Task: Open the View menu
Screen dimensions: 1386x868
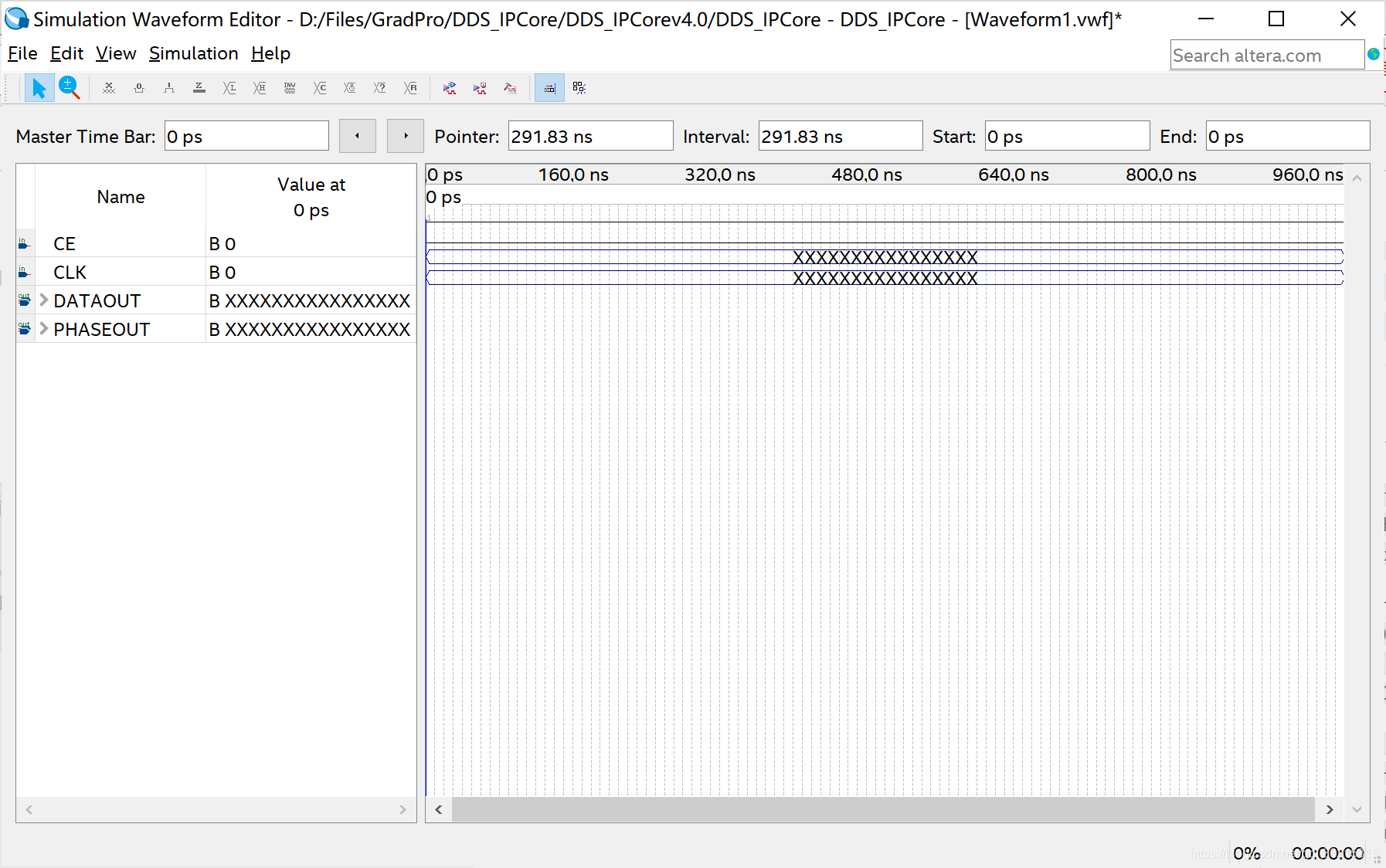Action: 116,53
